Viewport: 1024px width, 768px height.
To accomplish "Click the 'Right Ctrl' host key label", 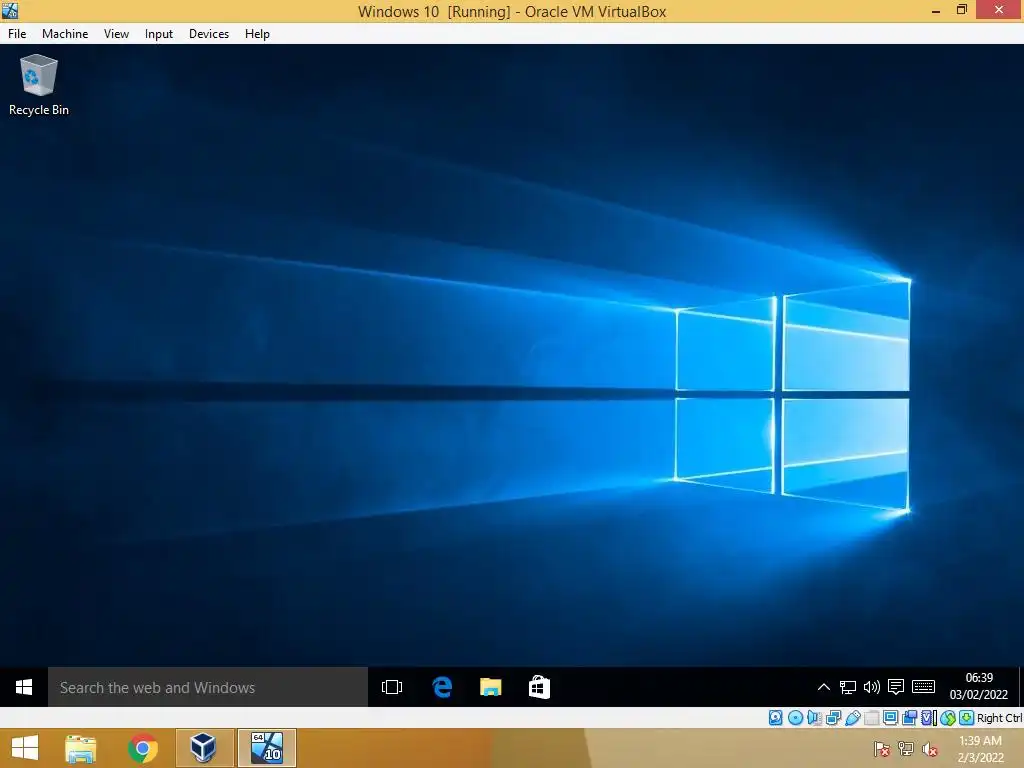I will tap(1000, 718).
